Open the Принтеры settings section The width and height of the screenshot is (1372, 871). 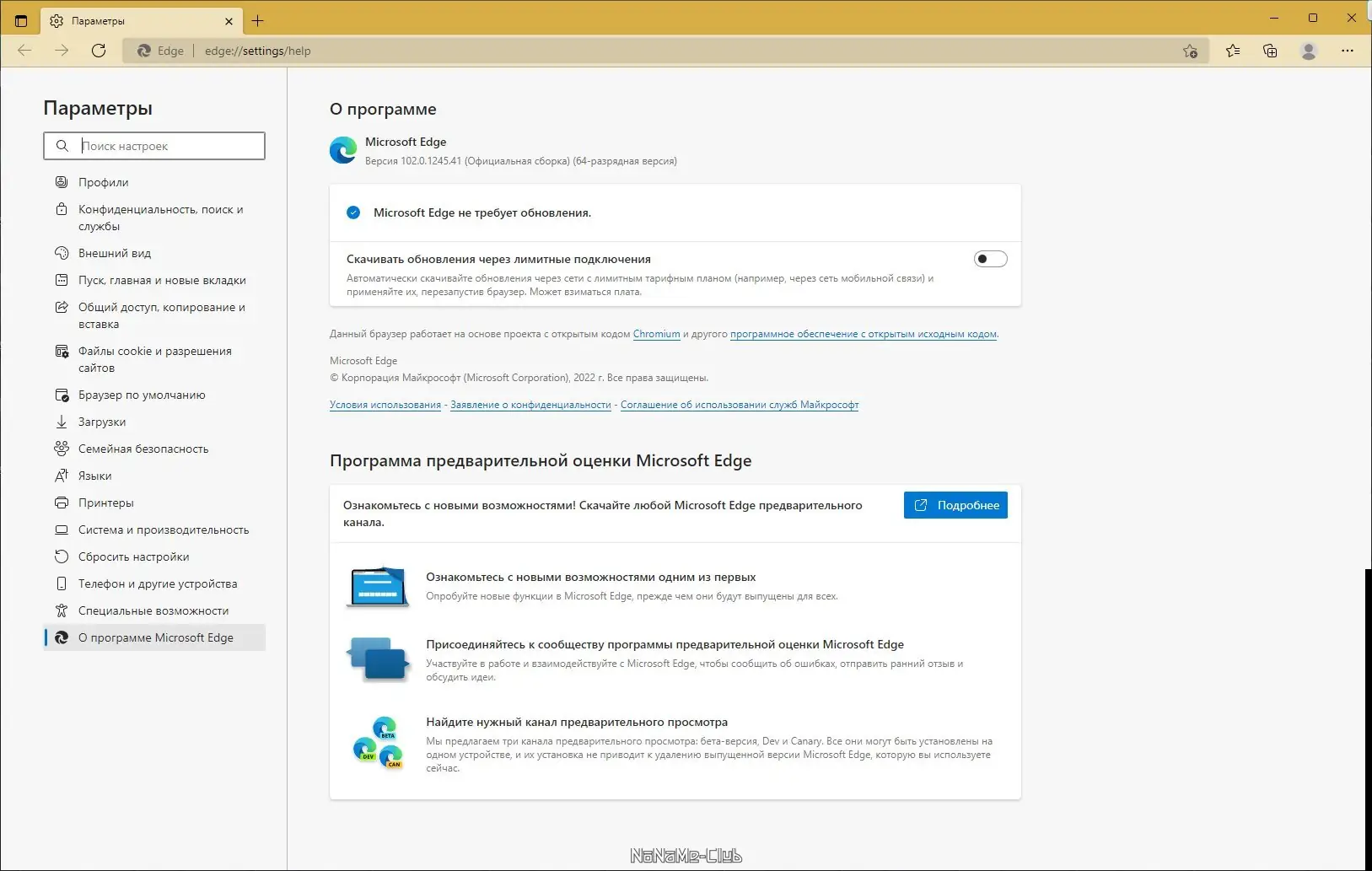click(x=154, y=503)
